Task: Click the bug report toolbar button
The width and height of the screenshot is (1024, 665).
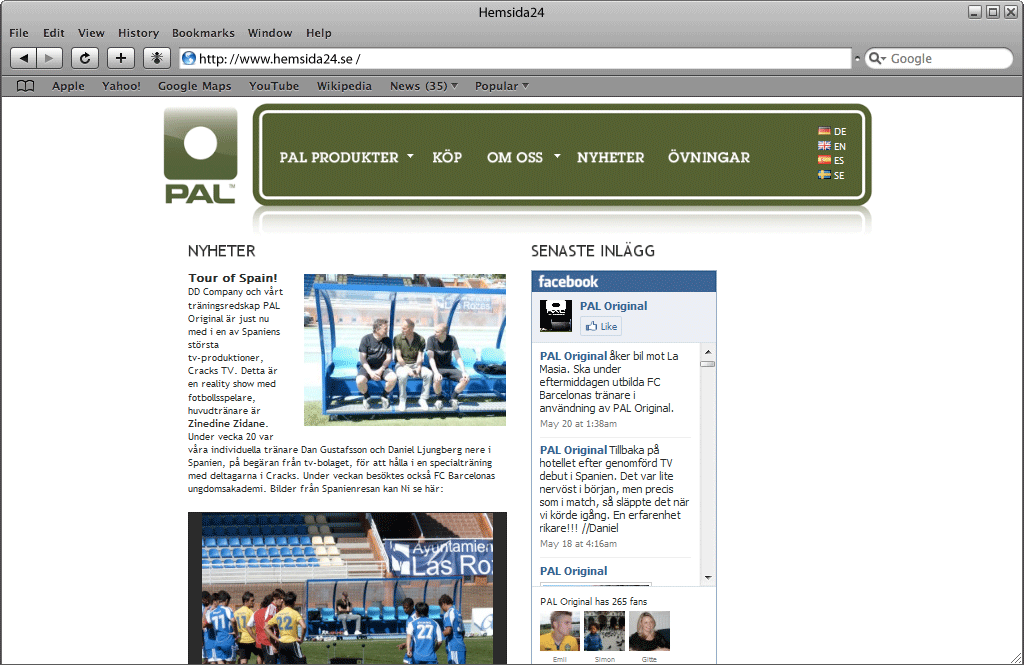Action: 157,58
